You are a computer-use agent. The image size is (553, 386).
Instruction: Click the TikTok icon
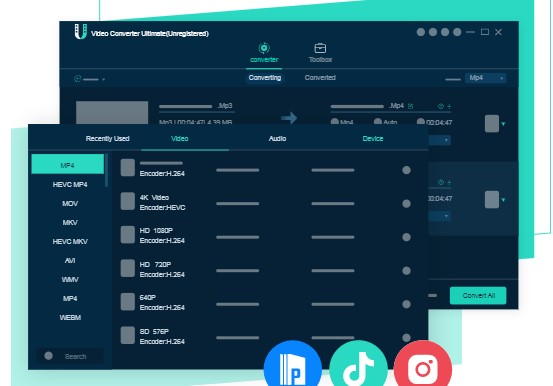click(x=358, y=363)
